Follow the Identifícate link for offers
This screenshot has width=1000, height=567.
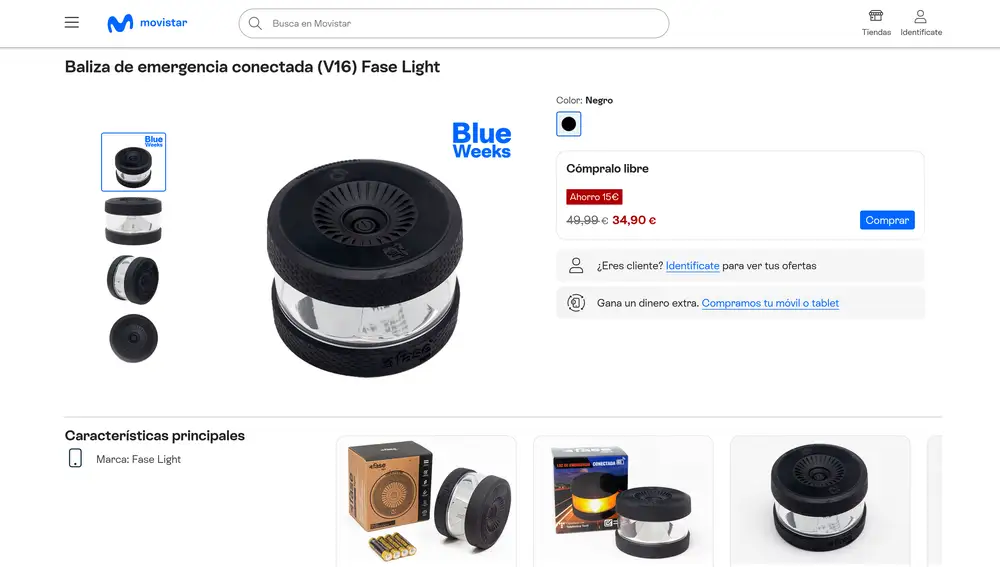click(x=693, y=266)
